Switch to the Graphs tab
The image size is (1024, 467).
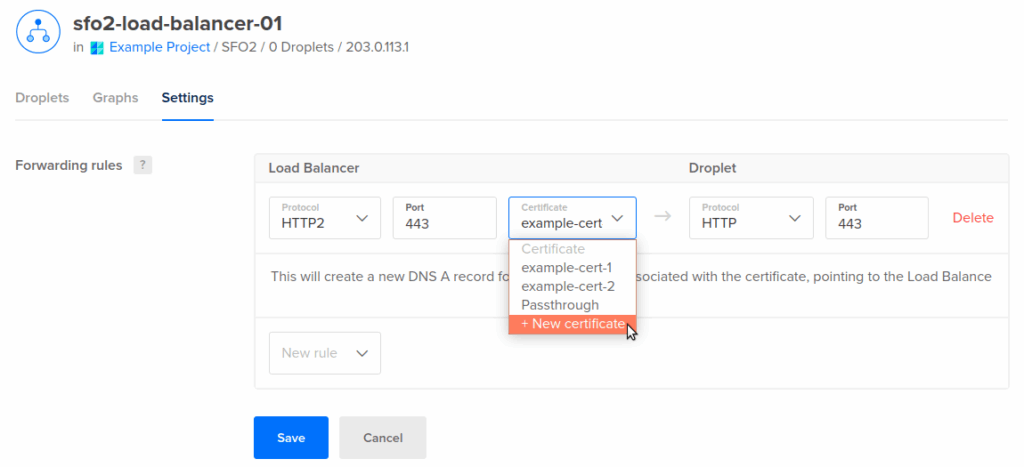tap(115, 98)
